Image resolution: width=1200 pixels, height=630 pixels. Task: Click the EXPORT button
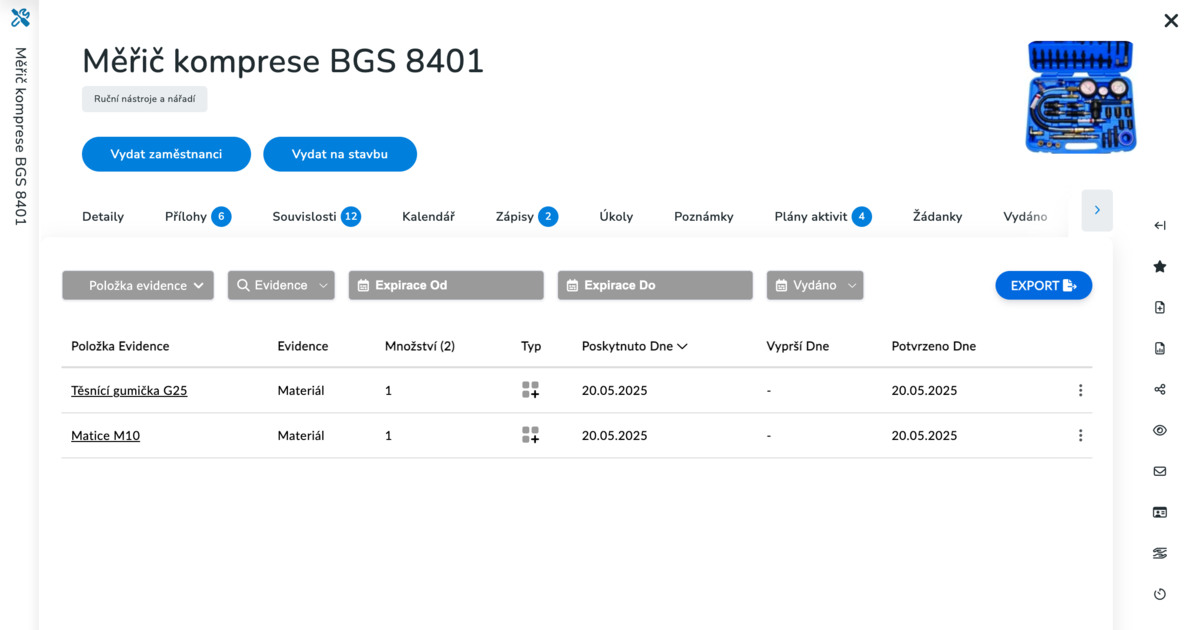(1043, 285)
